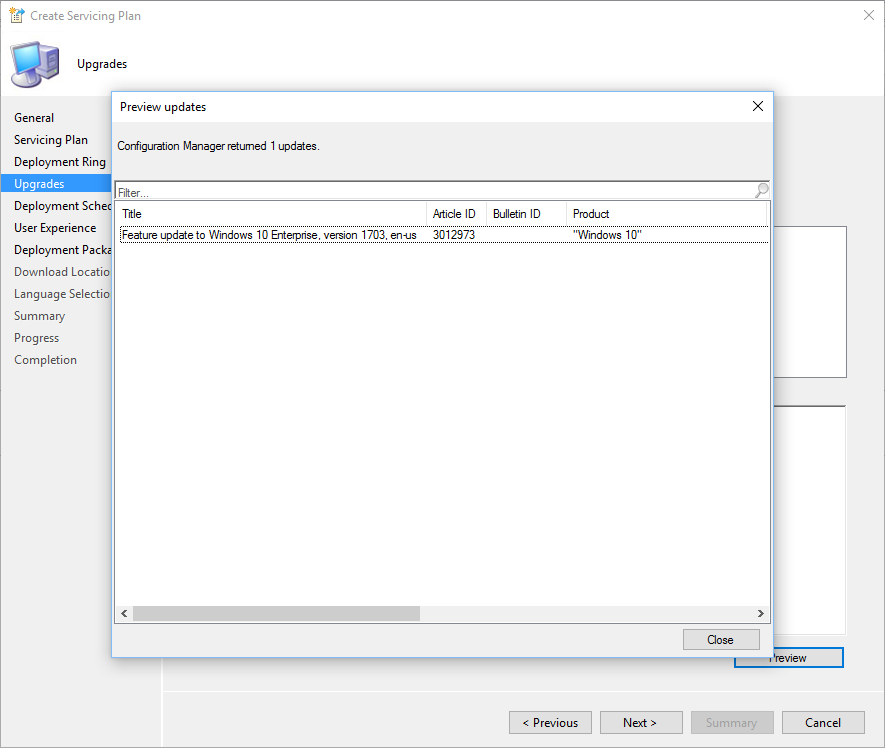Open the Completion step in sidebar
Screen dimensions: 885x748
46,360
